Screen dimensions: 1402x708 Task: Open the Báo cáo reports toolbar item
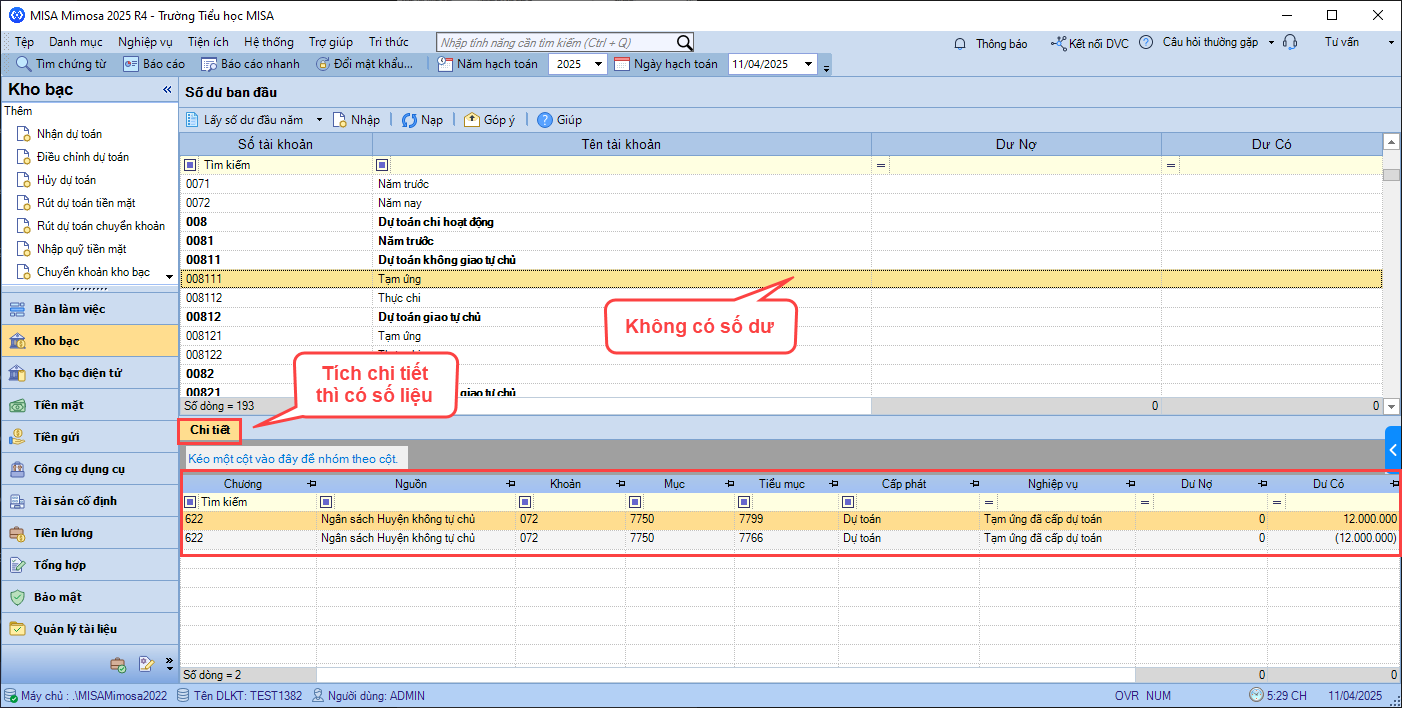point(153,64)
